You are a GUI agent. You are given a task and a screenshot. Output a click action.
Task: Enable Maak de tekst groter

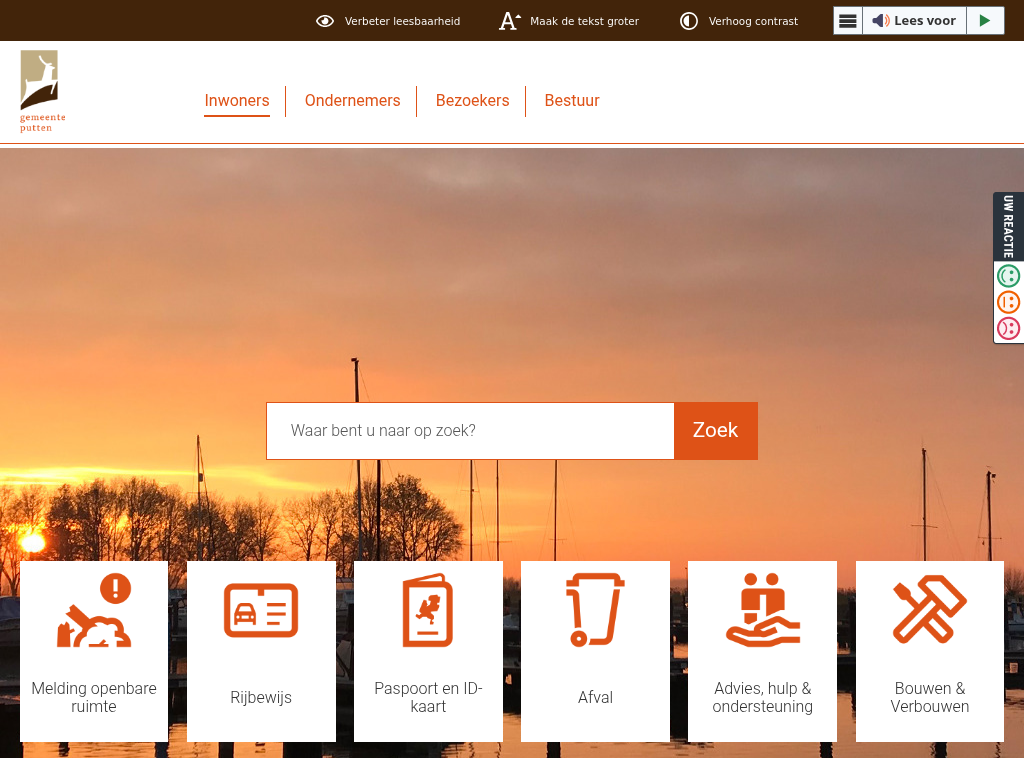pyautogui.click(x=569, y=21)
